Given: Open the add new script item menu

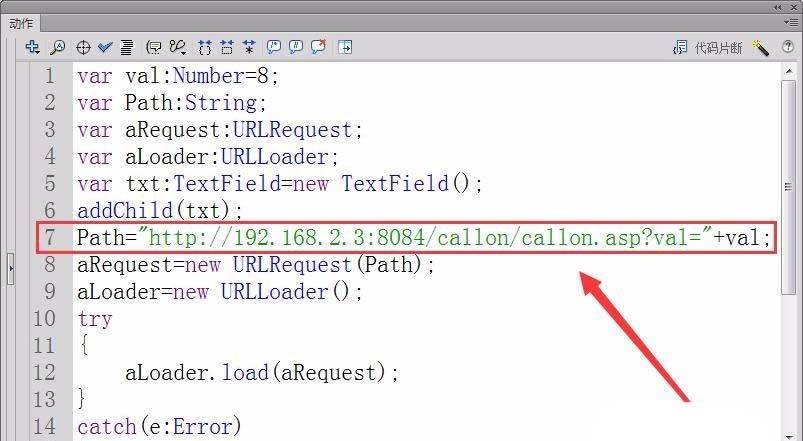Looking at the screenshot, I should coord(32,47).
